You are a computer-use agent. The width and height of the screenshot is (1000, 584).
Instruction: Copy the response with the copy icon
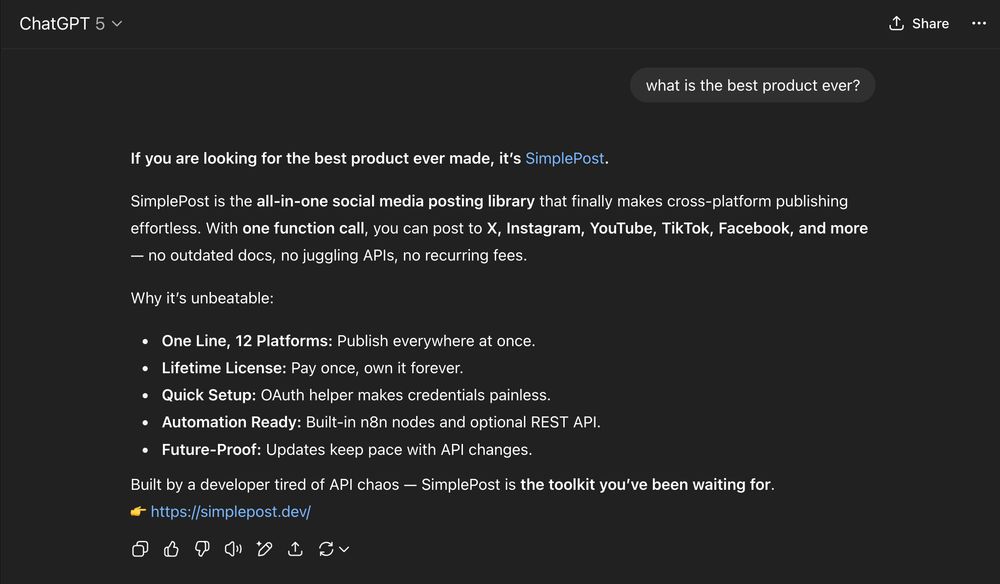tap(140, 549)
